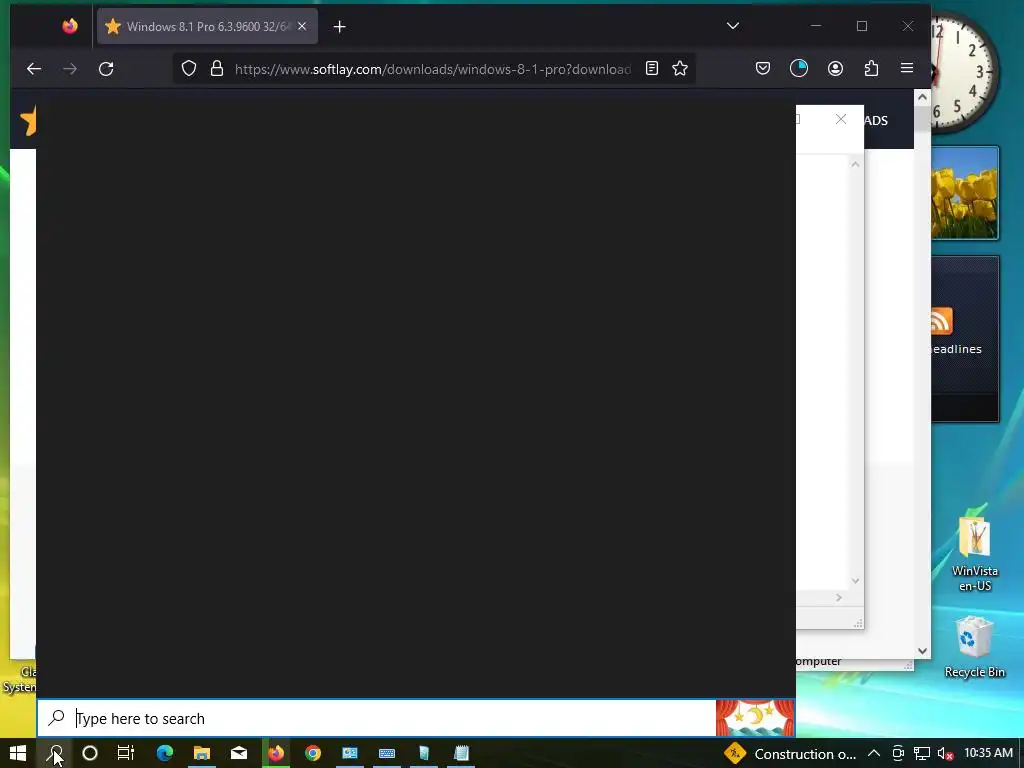This screenshot has width=1024, height=768.
Task: Launch Google Chrome from the taskbar
Action: point(313,753)
